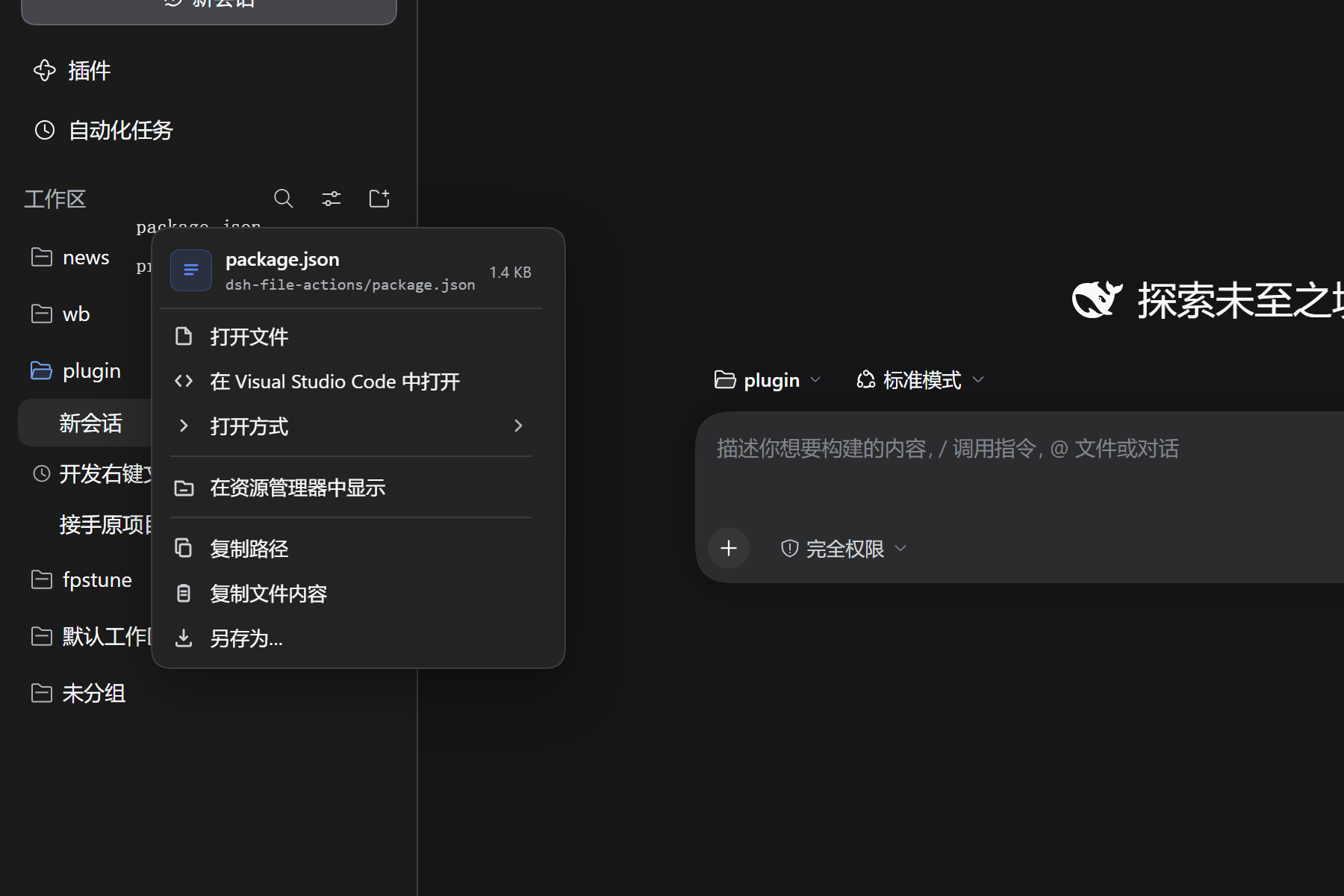Choose 在资源管理器中显示 menu entry
The height and width of the screenshot is (896, 1344).
(x=351, y=488)
